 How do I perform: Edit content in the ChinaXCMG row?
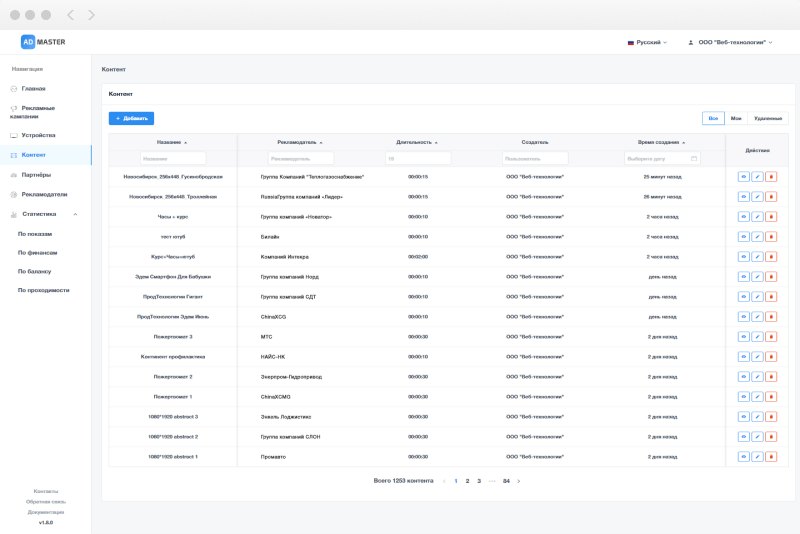(x=757, y=397)
